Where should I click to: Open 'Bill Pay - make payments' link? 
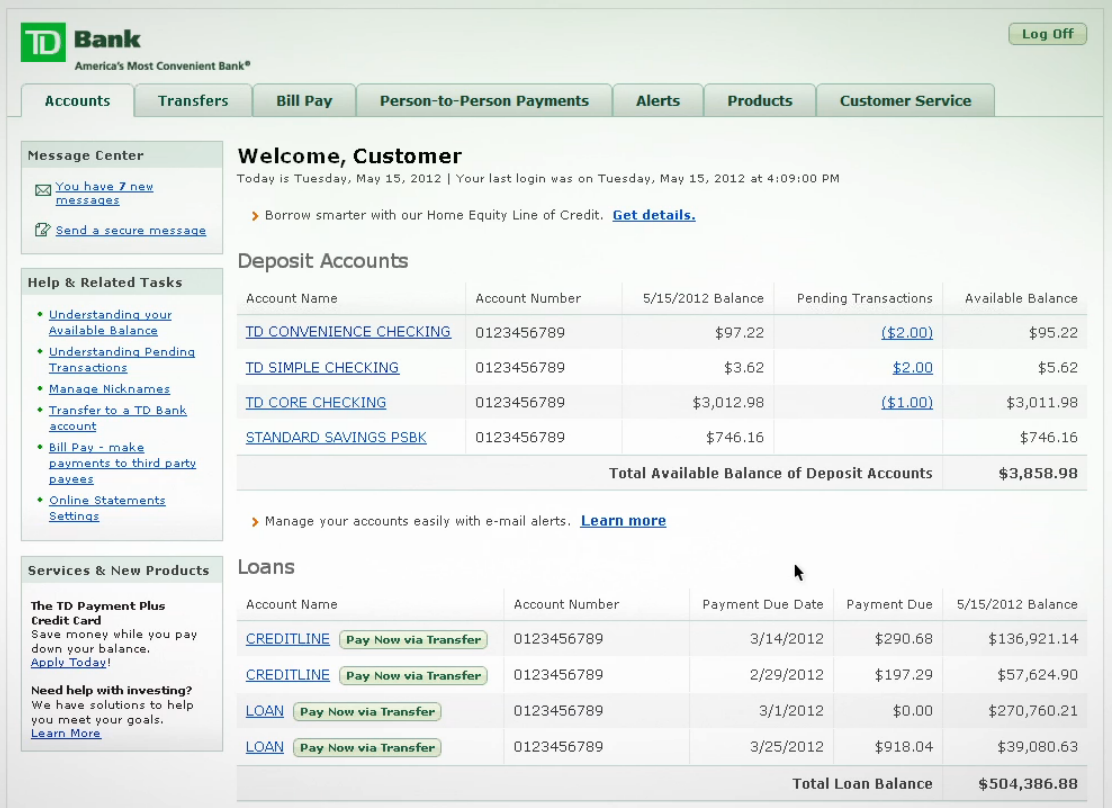tap(122, 463)
